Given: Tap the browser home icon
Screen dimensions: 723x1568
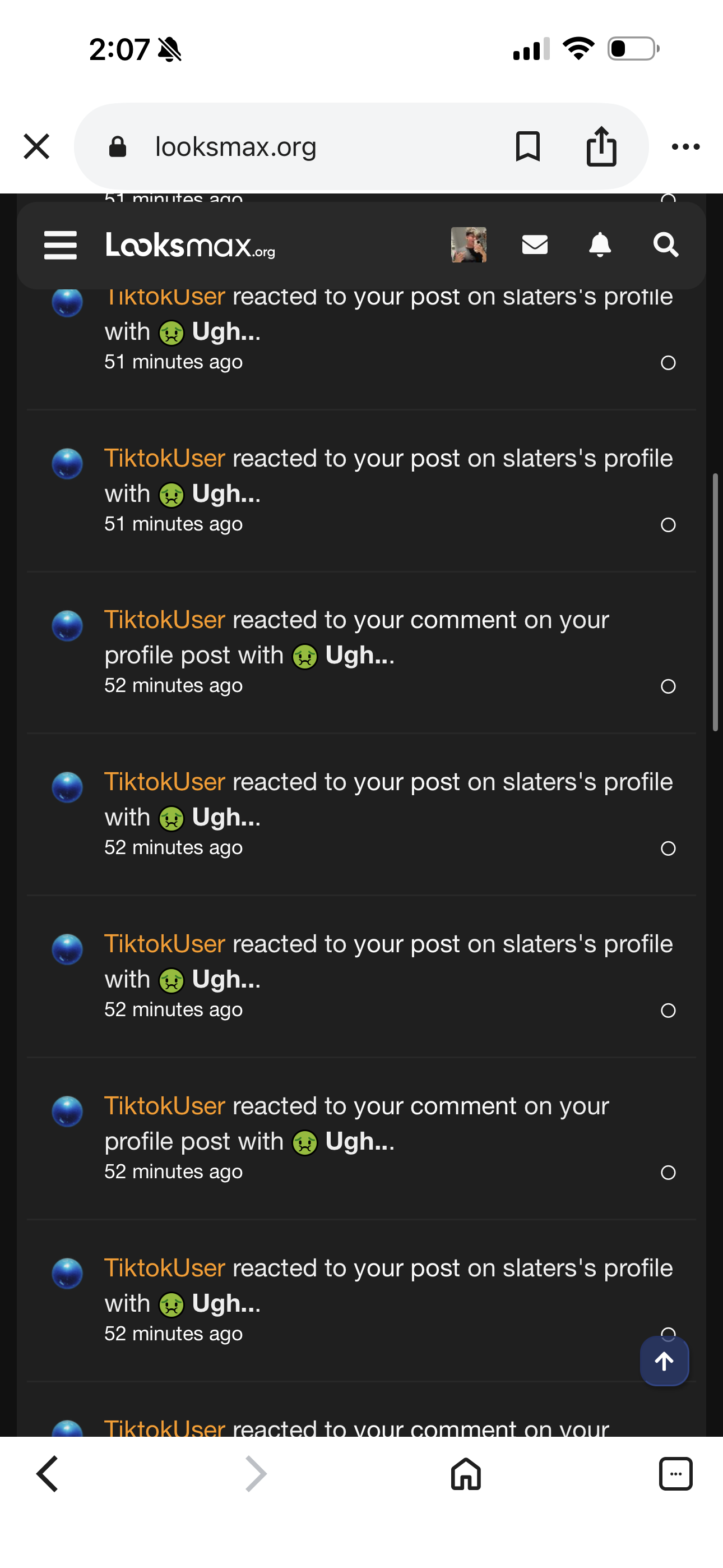Looking at the screenshot, I should [466, 1474].
